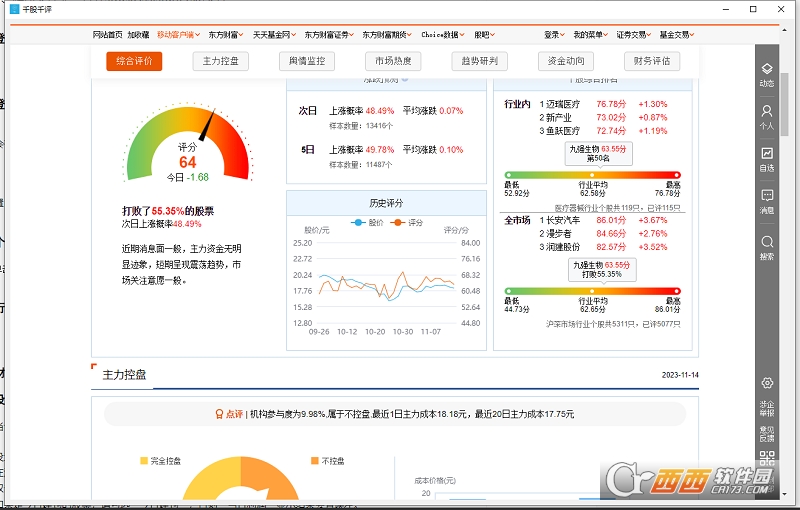Expand the Choice数据 dropdown

coord(443,35)
